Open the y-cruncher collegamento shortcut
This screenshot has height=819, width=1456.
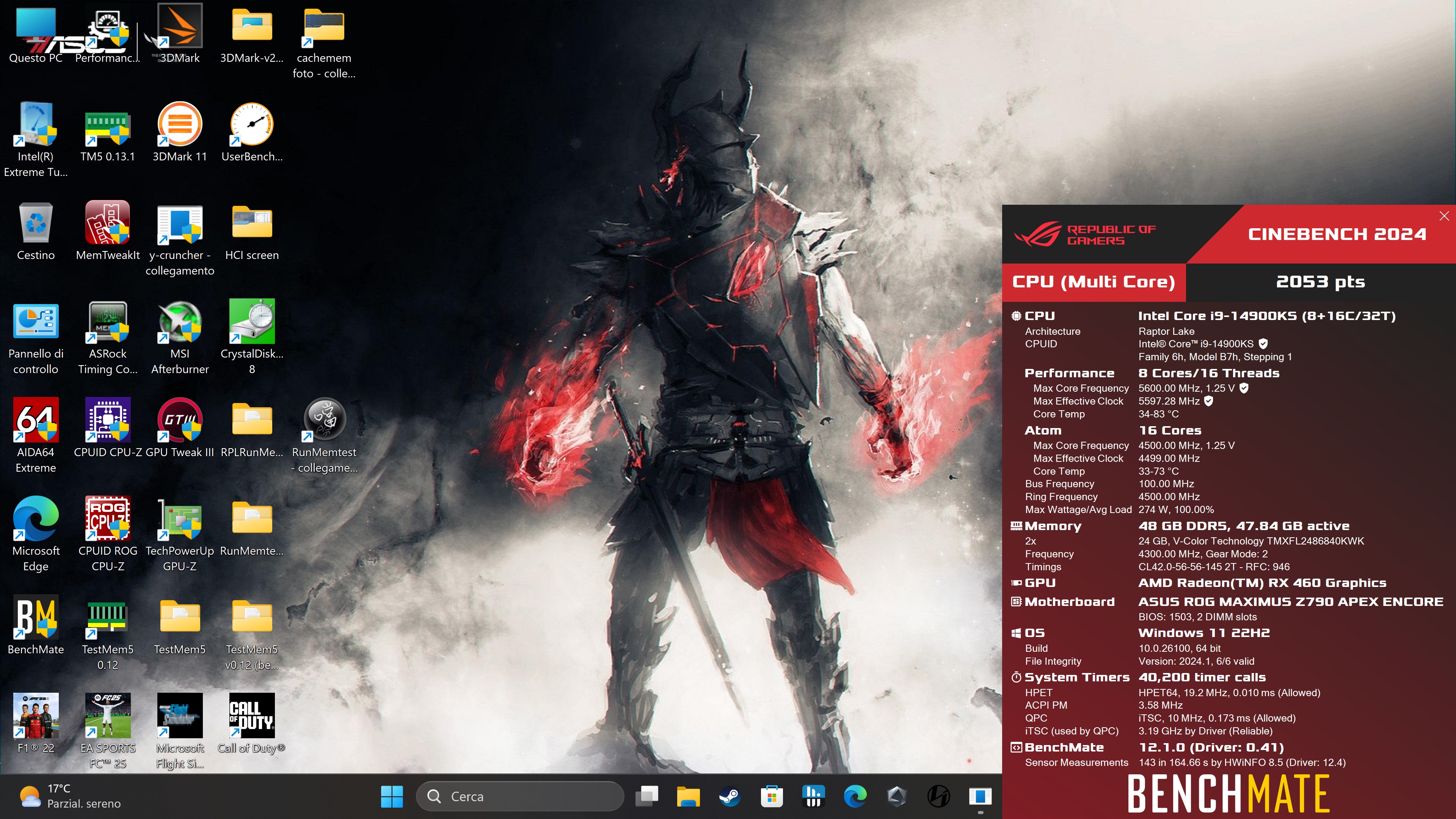180,240
